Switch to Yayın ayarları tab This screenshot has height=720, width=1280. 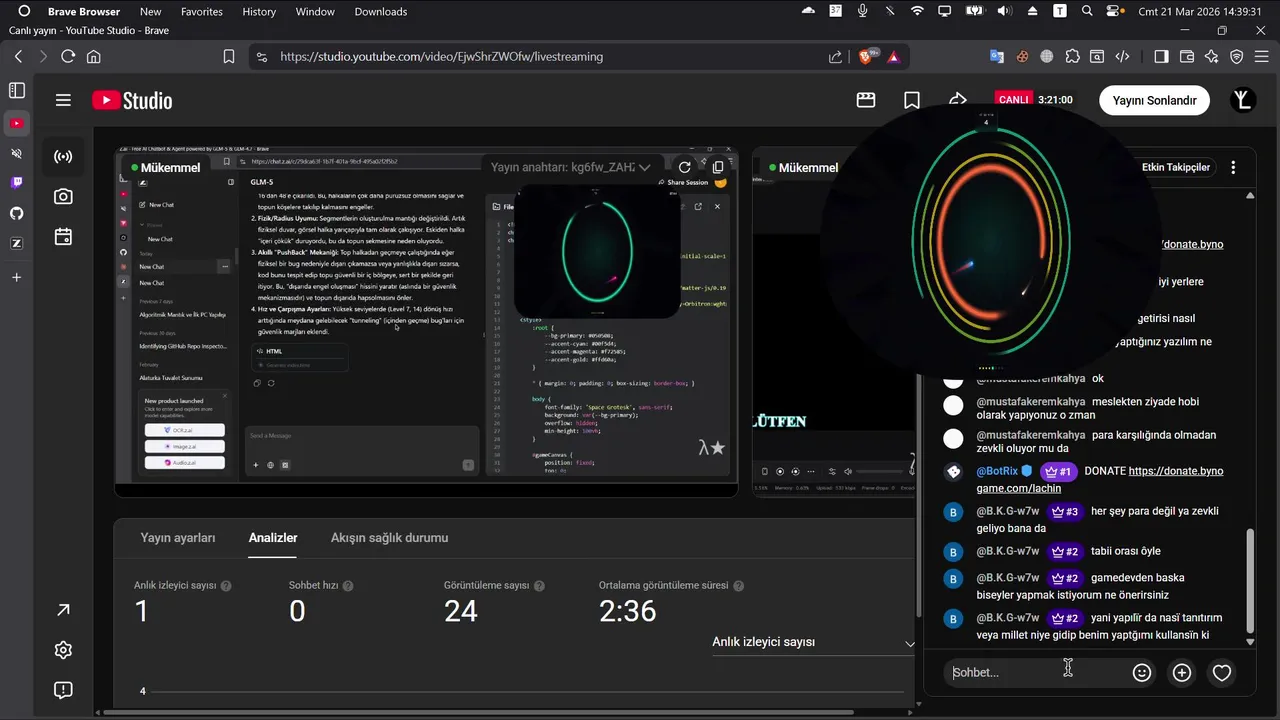[x=178, y=538]
